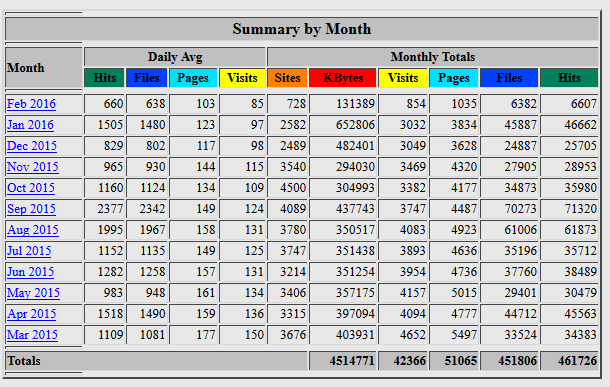
Task: Select Jan 2016 monthly files 45887
Action: (x=521, y=125)
